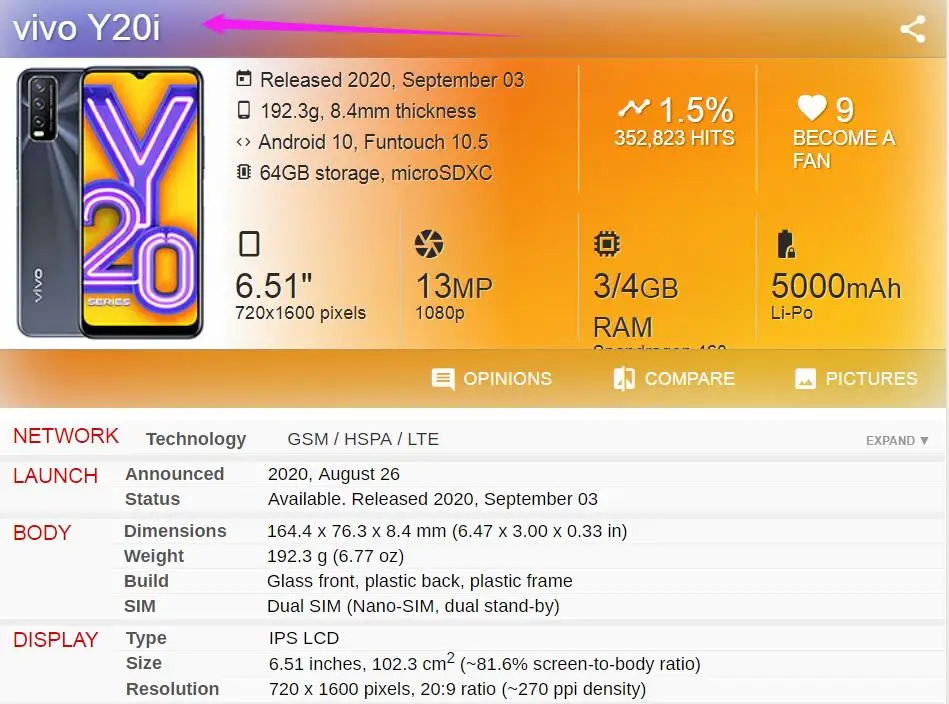Image resolution: width=949 pixels, height=704 pixels.
Task: Click the share icon in the header
Action: 913,29
